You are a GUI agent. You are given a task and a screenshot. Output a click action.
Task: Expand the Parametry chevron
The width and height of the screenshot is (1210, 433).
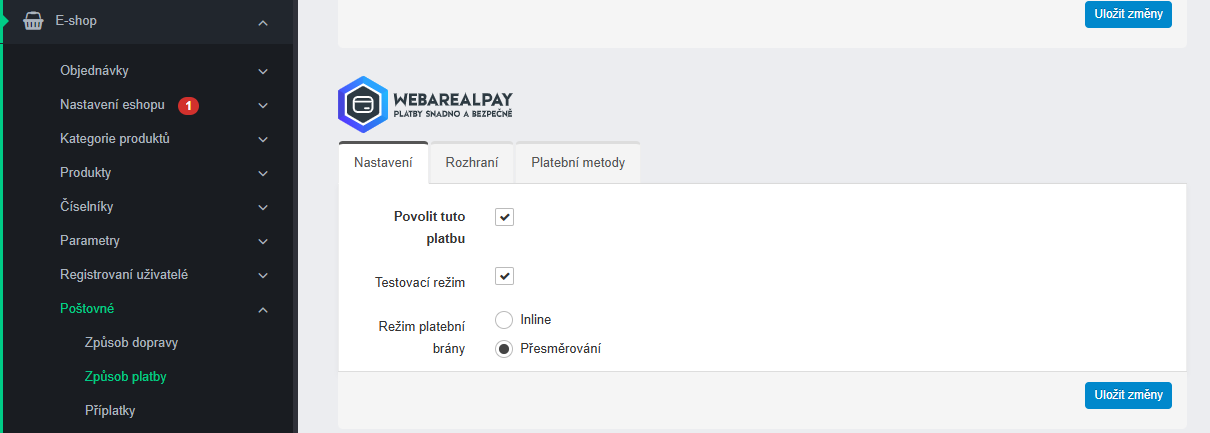coord(263,242)
